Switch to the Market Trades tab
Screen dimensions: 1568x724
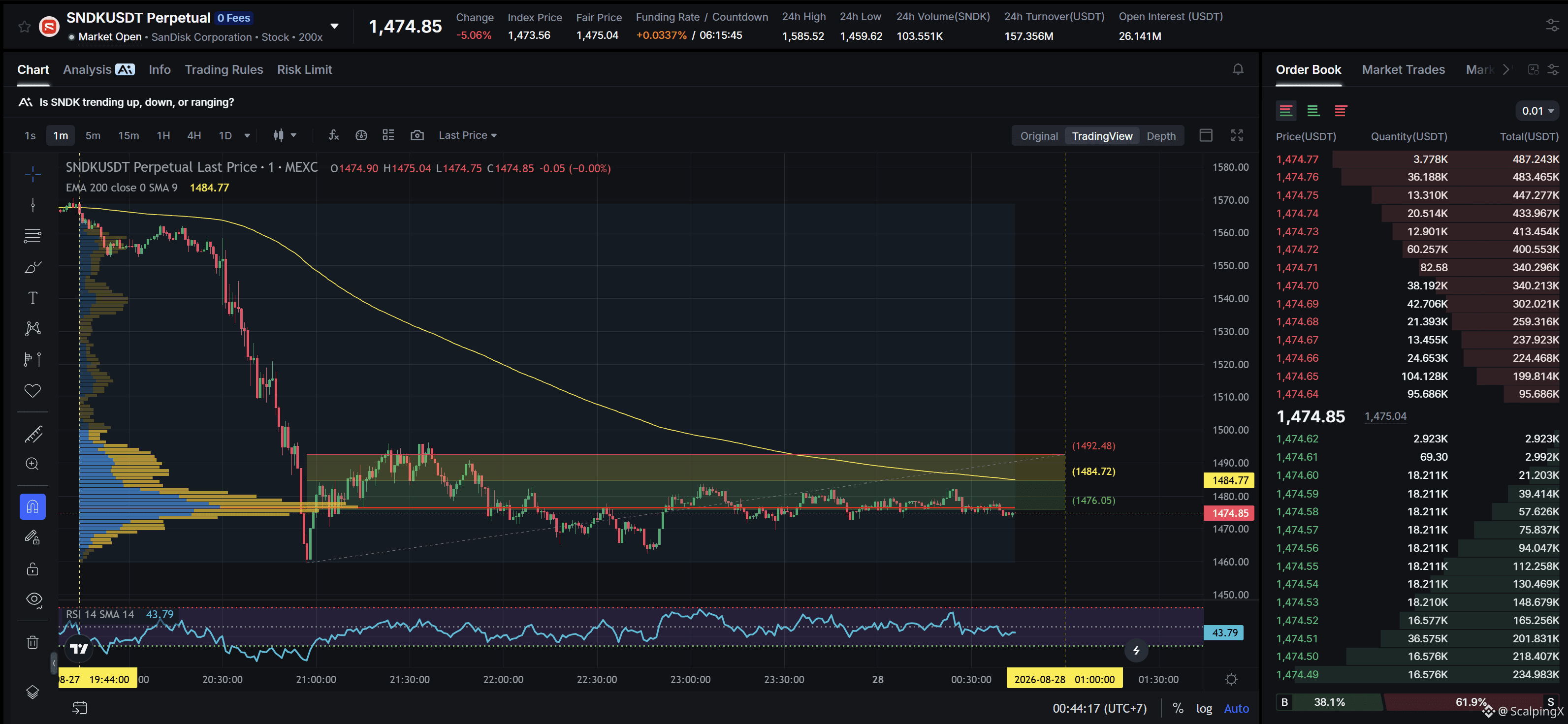pos(1403,69)
